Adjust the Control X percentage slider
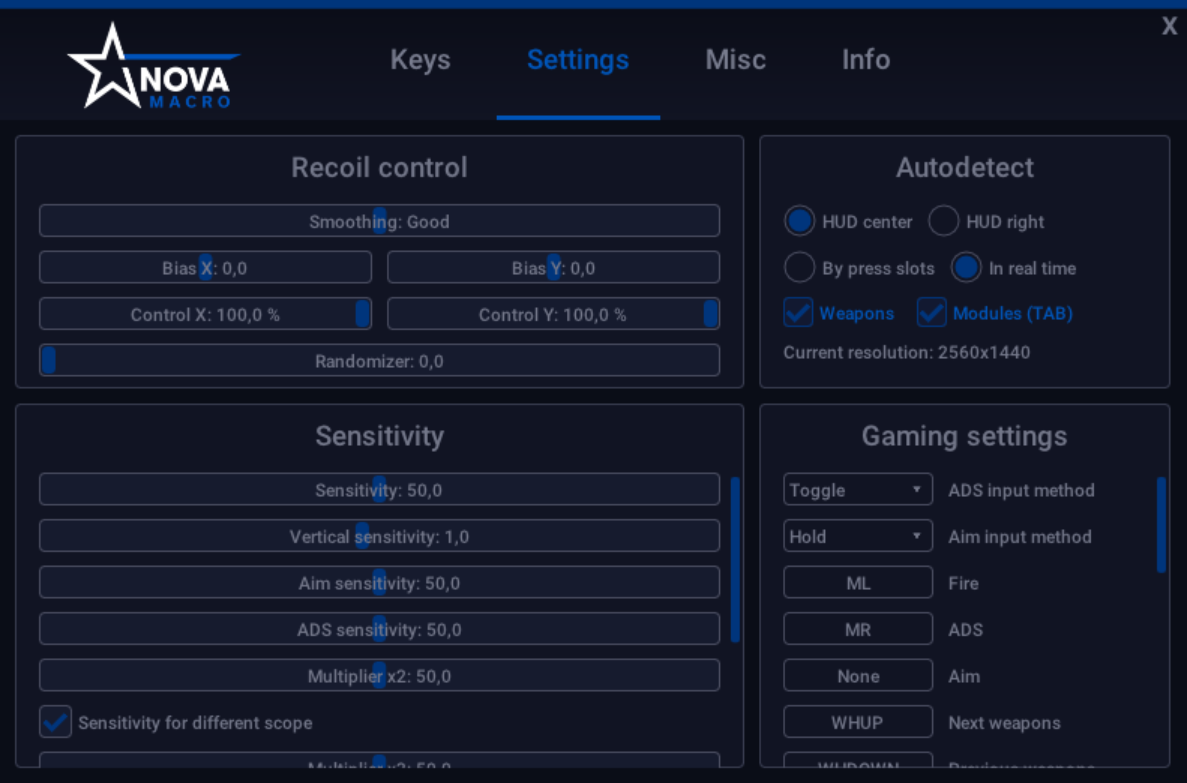 click(x=205, y=314)
